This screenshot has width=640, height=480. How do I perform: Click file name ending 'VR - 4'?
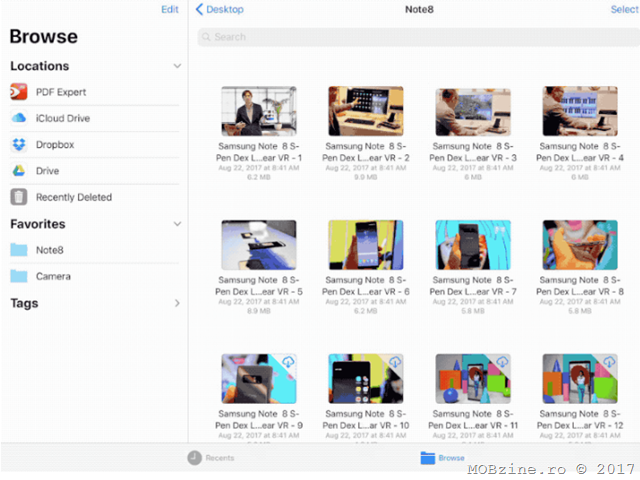pyautogui.click(x=580, y=152)
